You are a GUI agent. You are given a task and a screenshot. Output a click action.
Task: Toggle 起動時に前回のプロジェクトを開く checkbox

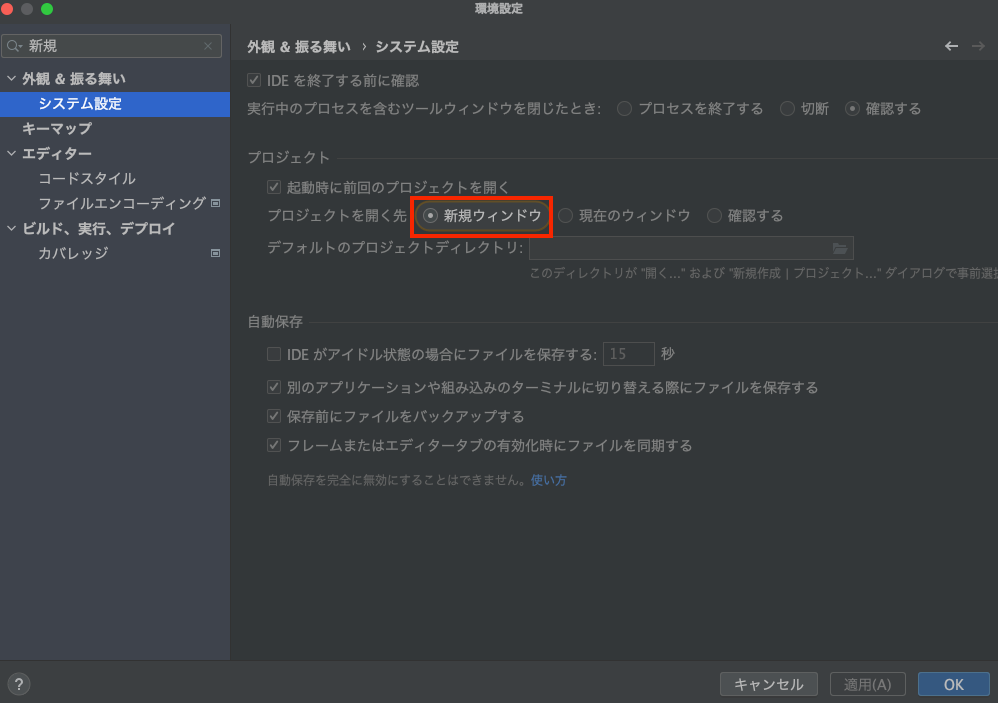[274, 187]
